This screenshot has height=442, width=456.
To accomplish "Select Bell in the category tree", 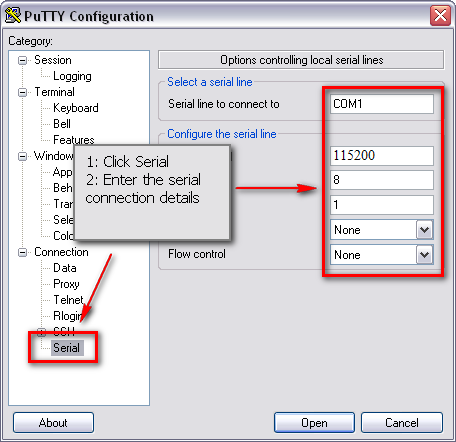I will [62, 124].
